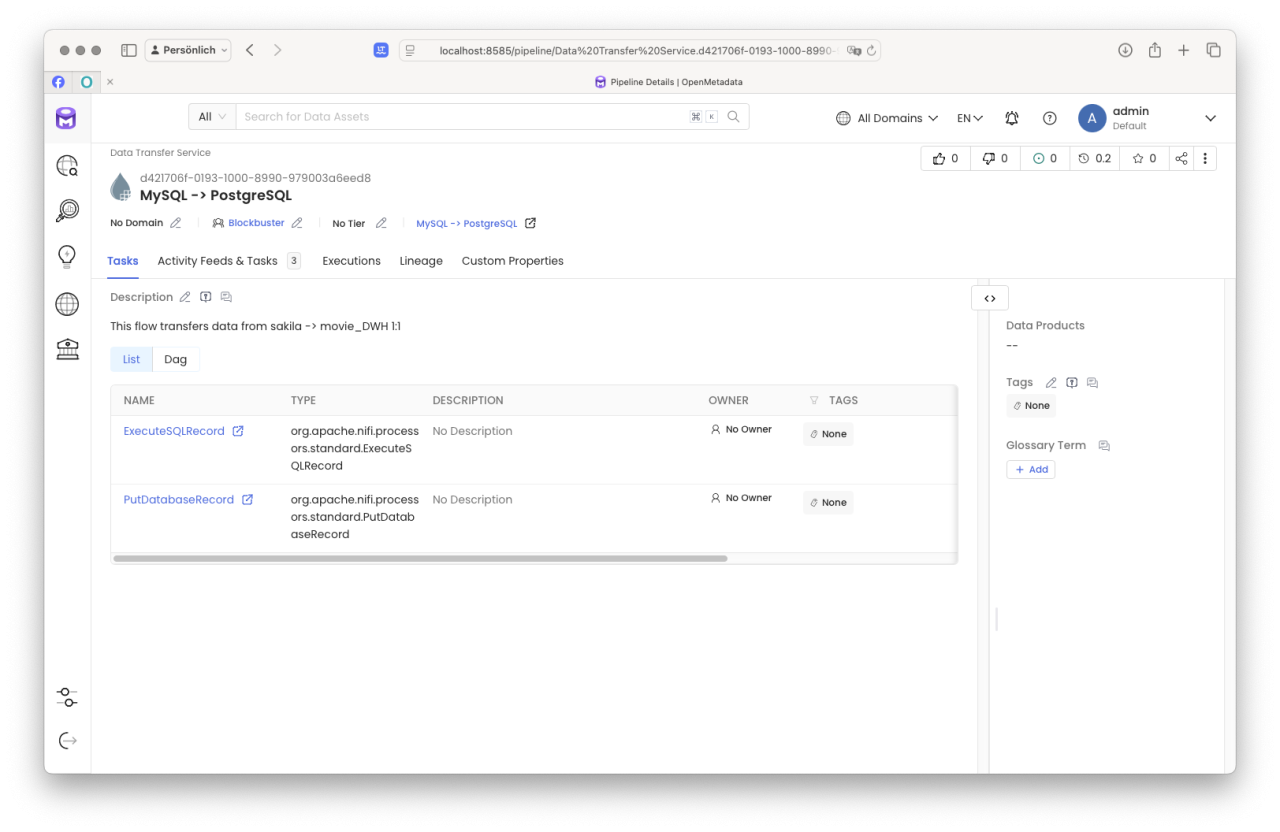Open the three-dot manage menu

[x=1205, y=158]
